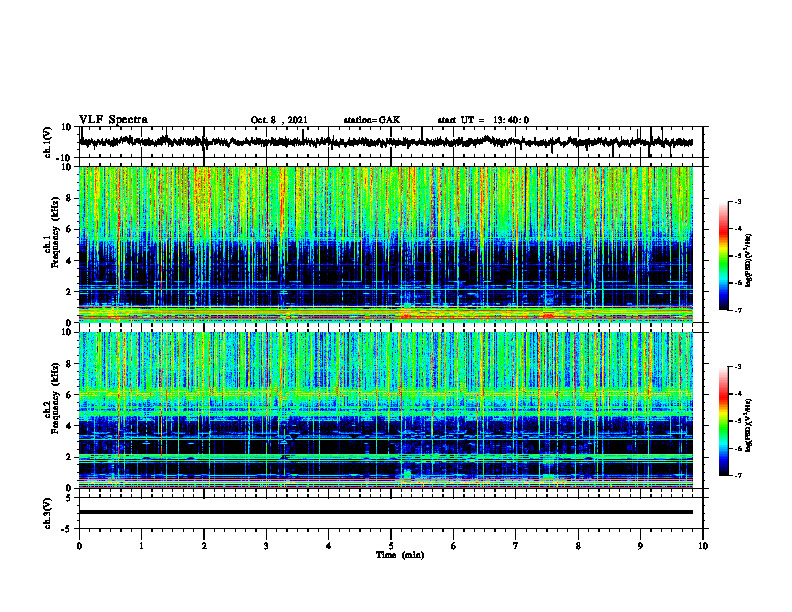This screenshot has height=612, width=792.
Task: Click the 'ch.3(V)' axis label
Action: (x=48, y=513)
